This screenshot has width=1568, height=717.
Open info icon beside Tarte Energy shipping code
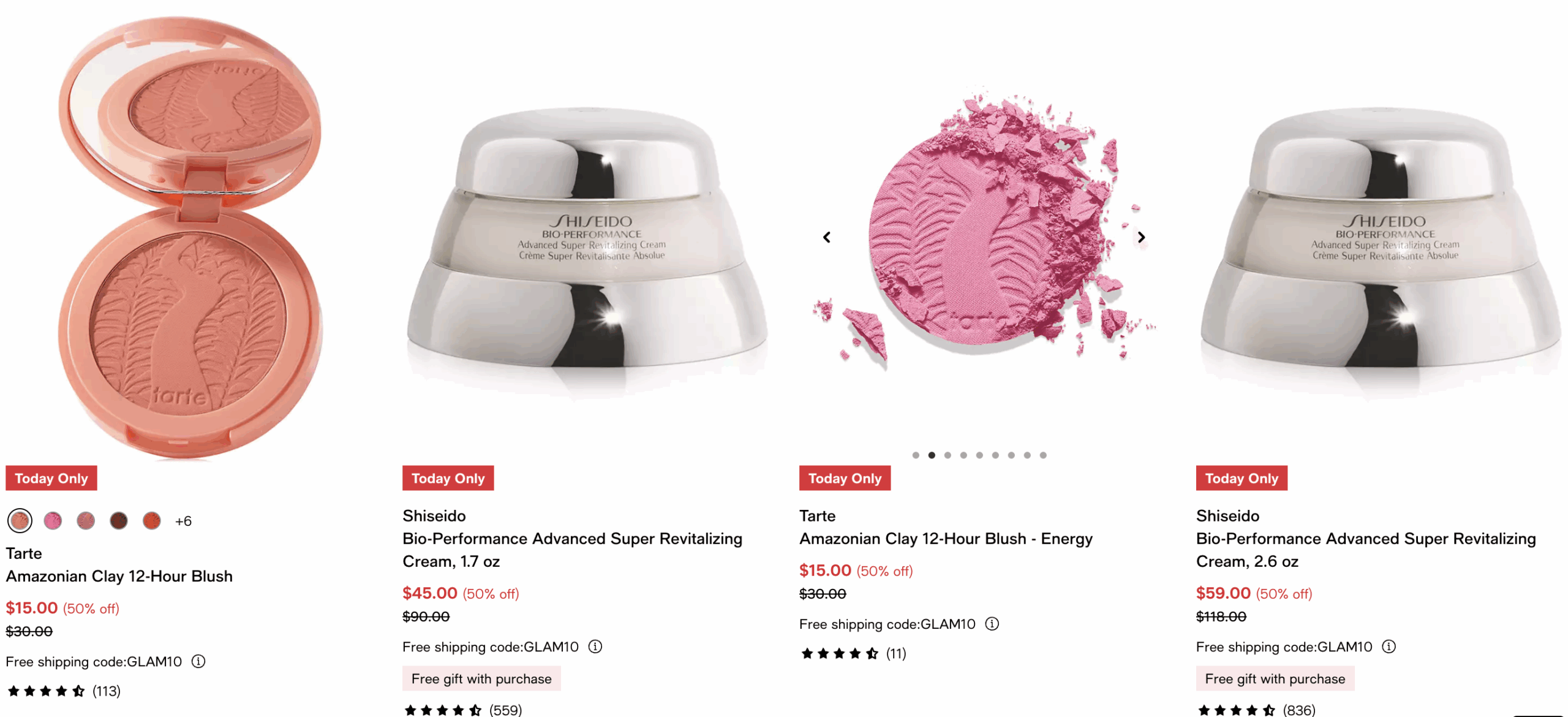[992, 624]
